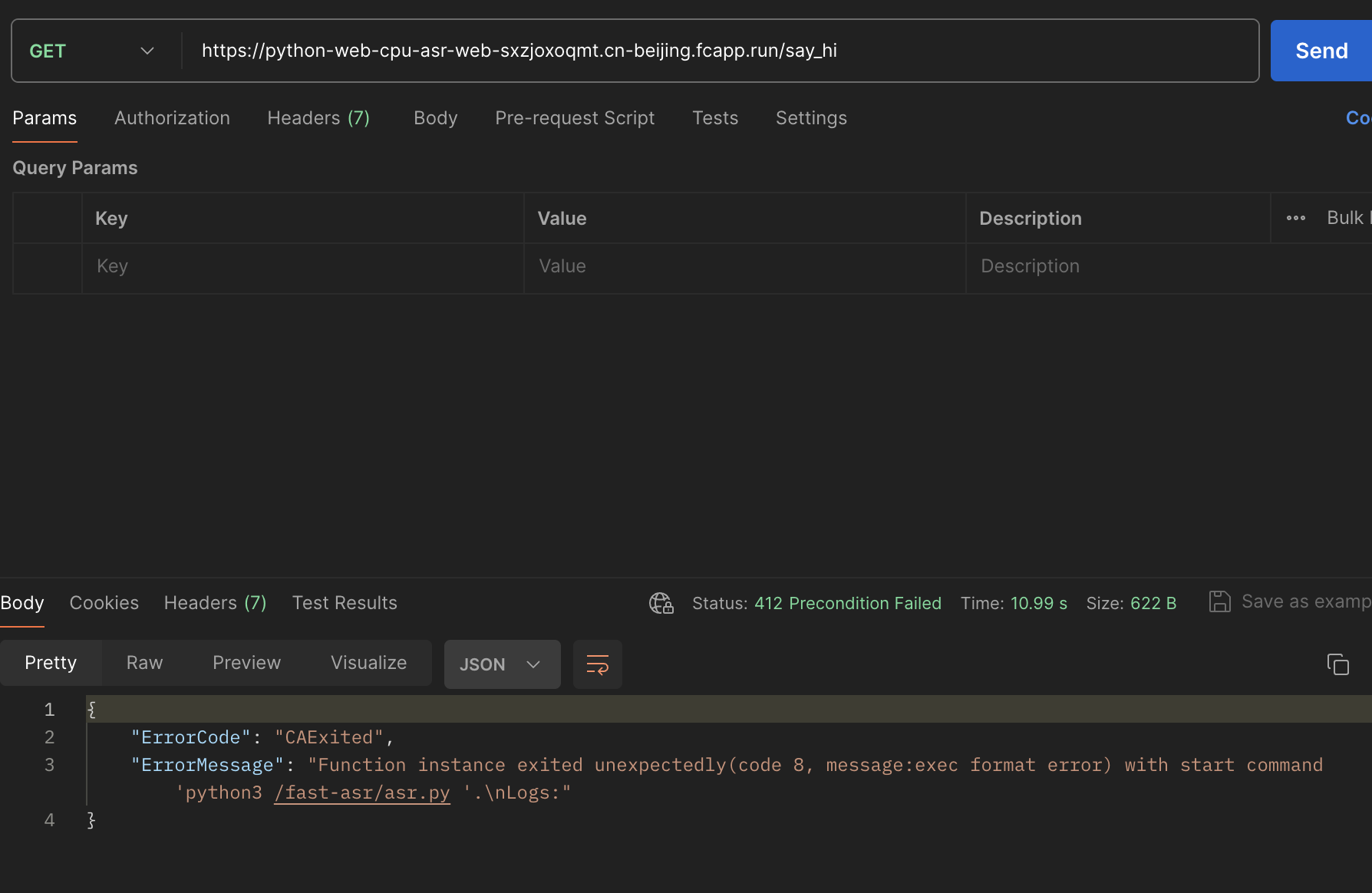Expand the JSON format dropdown
The width and height of the screenshot is (1372, 893).
click(x=502, y=664)
